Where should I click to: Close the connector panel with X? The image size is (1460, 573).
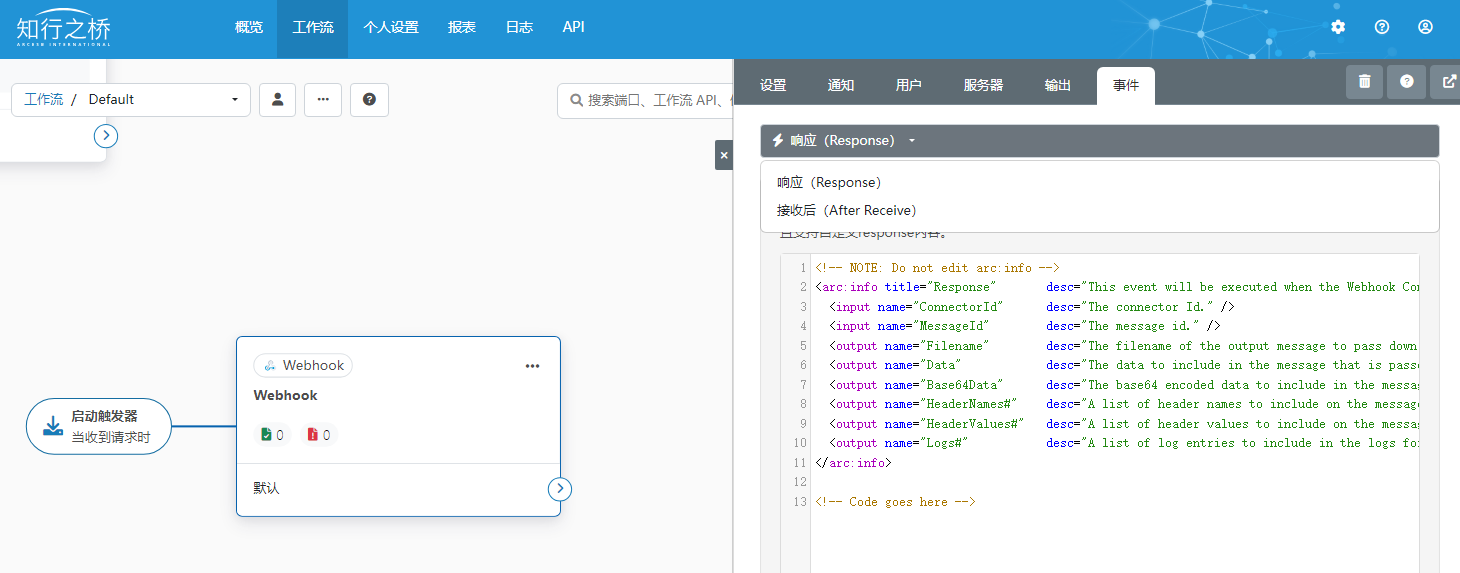tap(724, 155)
